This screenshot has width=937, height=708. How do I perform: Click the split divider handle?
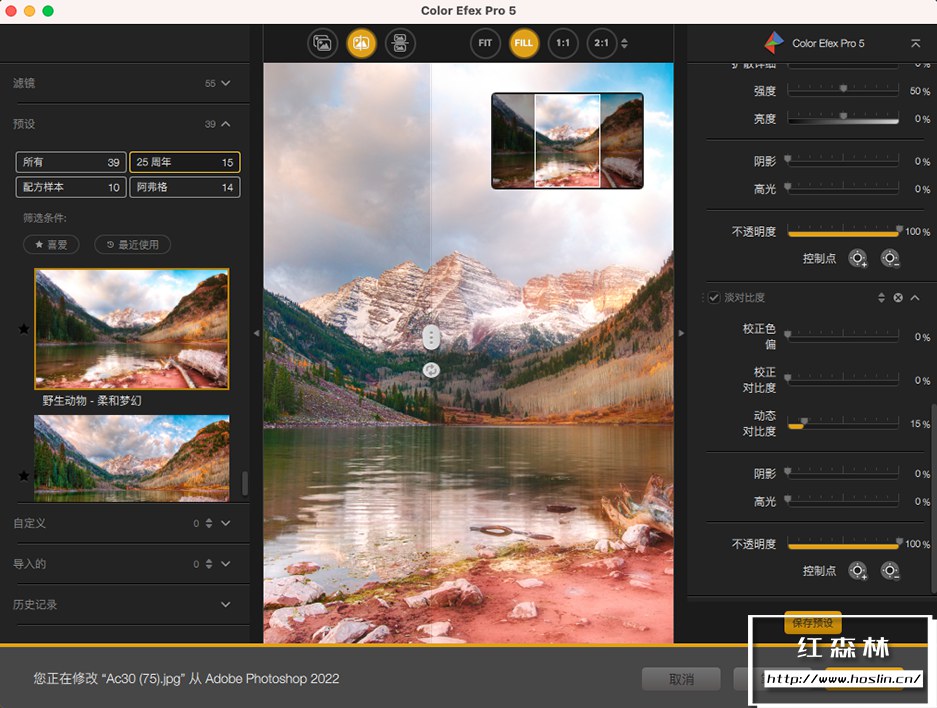431,338
